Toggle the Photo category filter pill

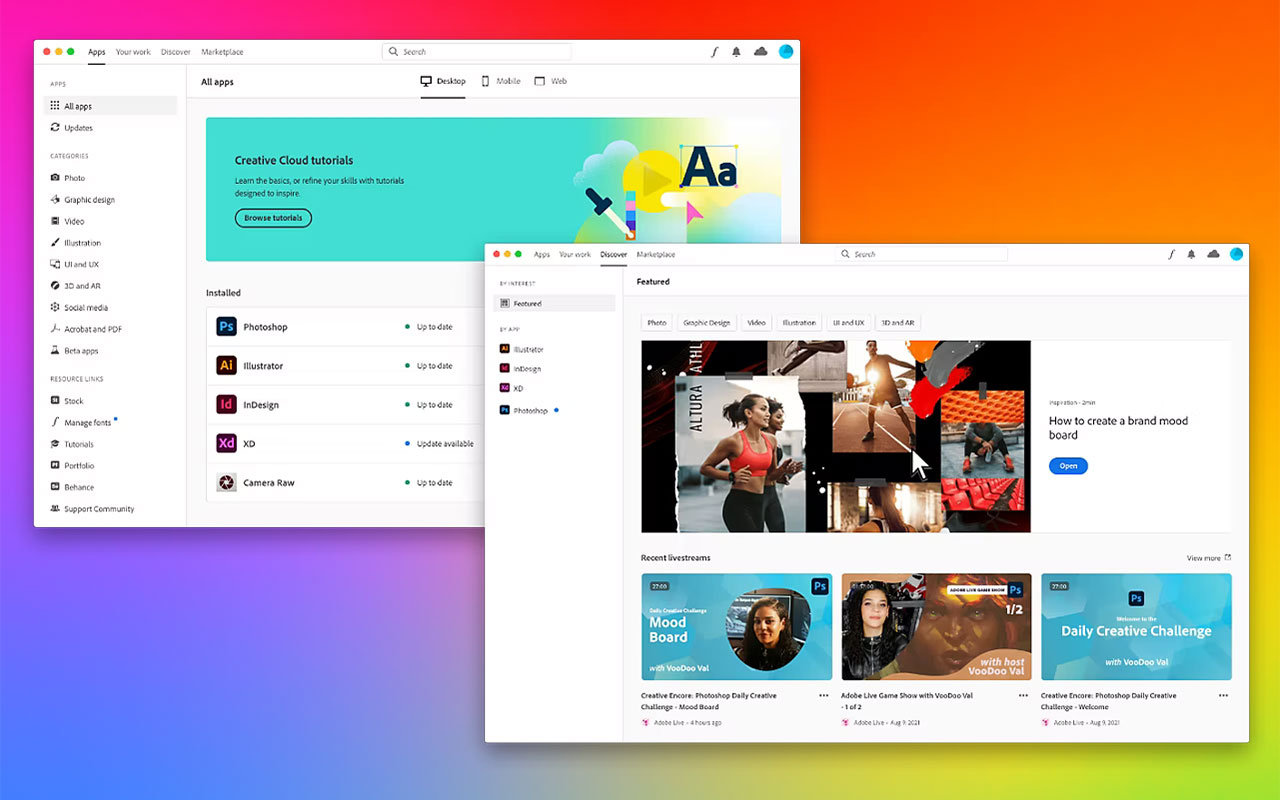tap(656, 322)
